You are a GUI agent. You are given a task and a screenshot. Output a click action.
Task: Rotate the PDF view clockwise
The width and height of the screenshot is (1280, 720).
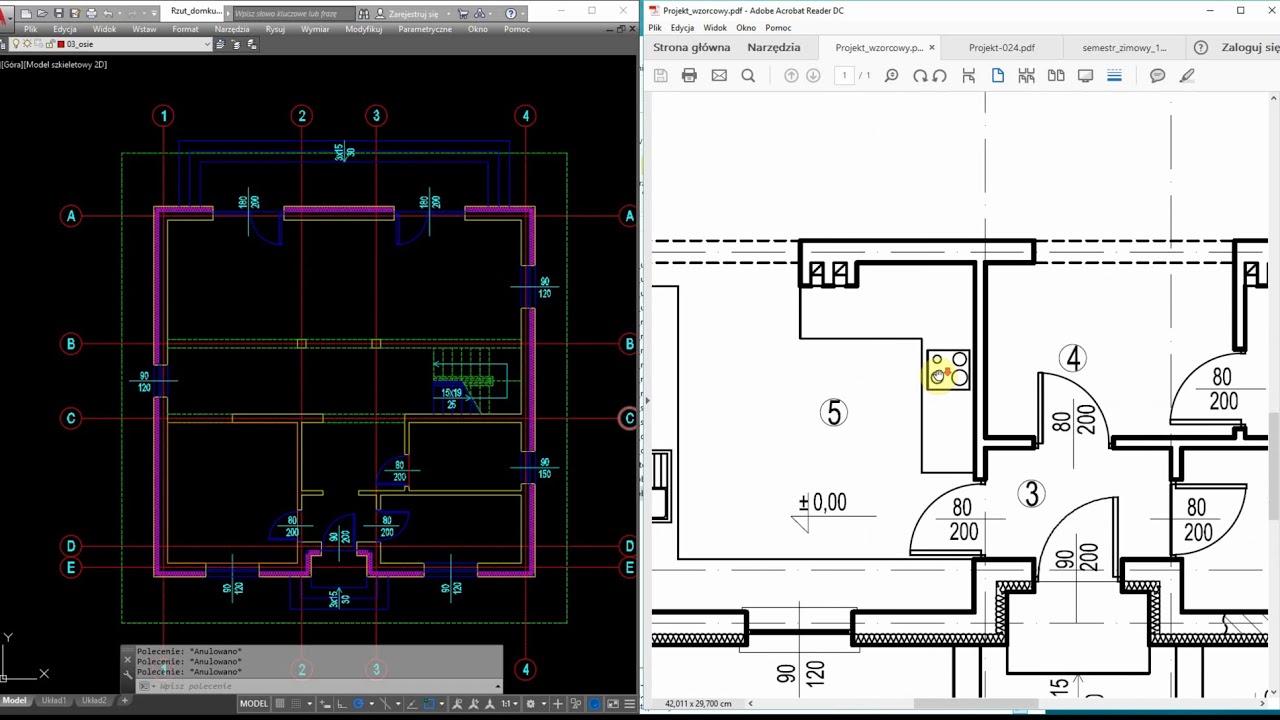click(920, 75)
